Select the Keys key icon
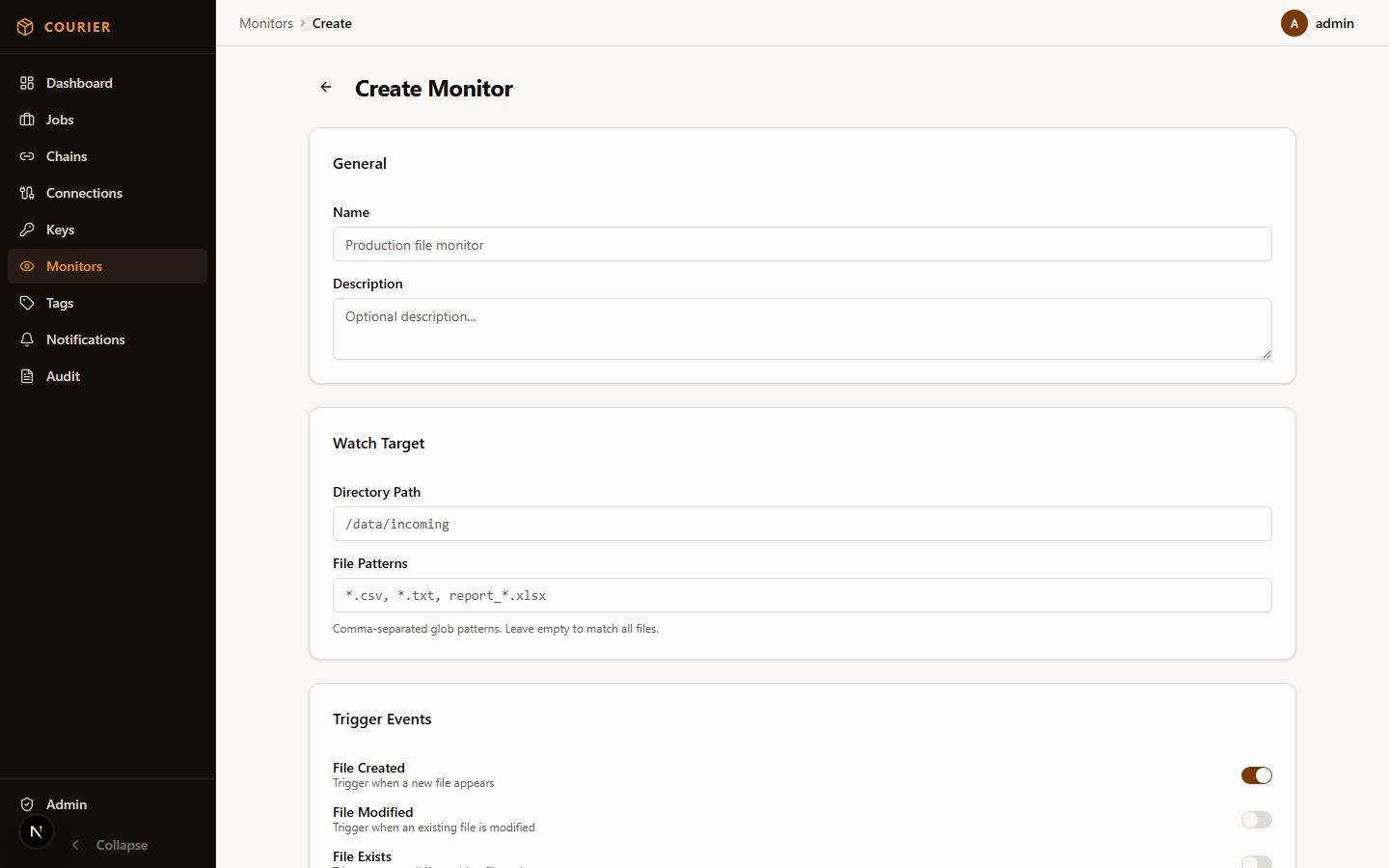Viewport: 1389px width, 868px height. click(27, 230)
